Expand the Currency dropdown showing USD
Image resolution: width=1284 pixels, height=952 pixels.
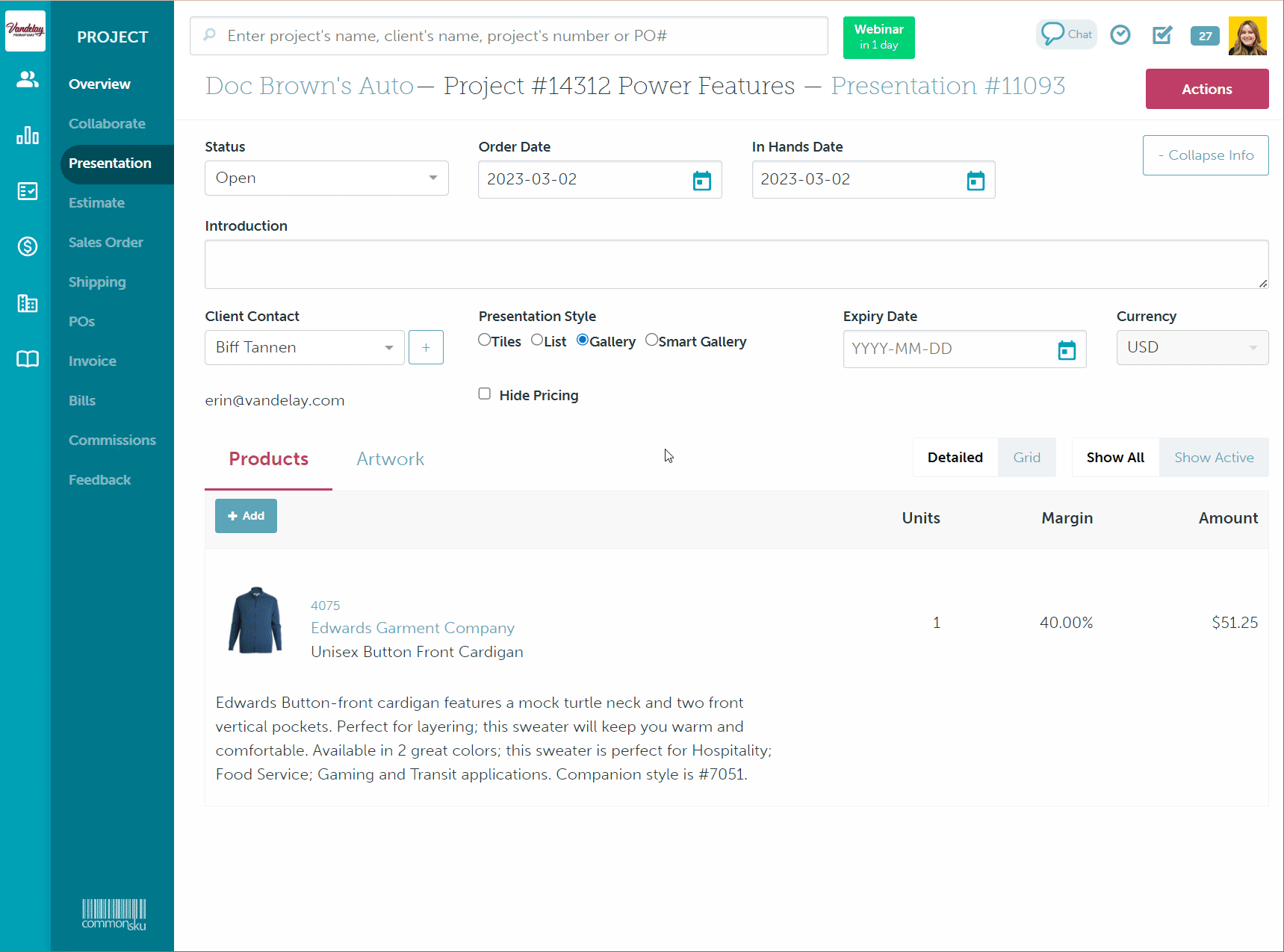point(1191,348)
